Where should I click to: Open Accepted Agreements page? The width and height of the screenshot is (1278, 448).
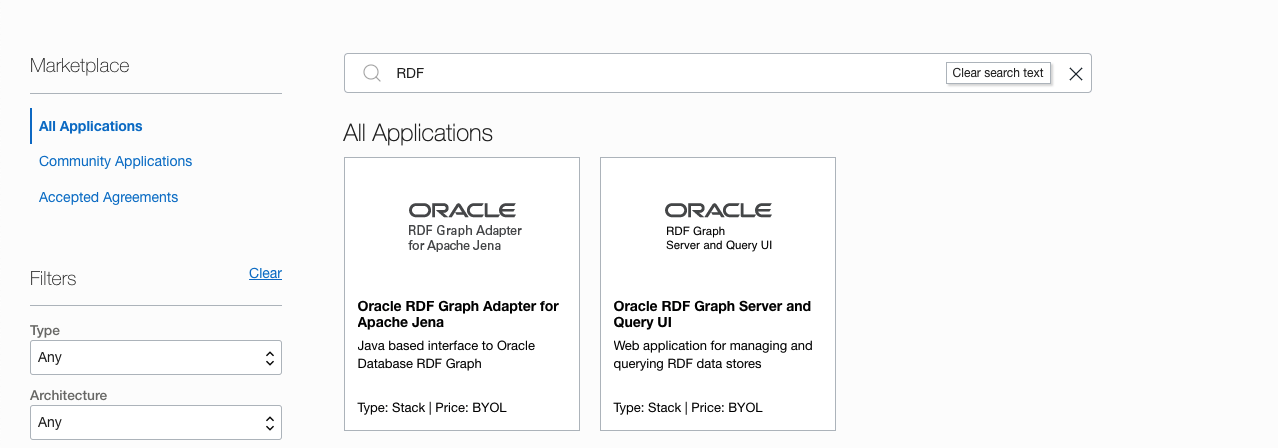coord(108,197)
